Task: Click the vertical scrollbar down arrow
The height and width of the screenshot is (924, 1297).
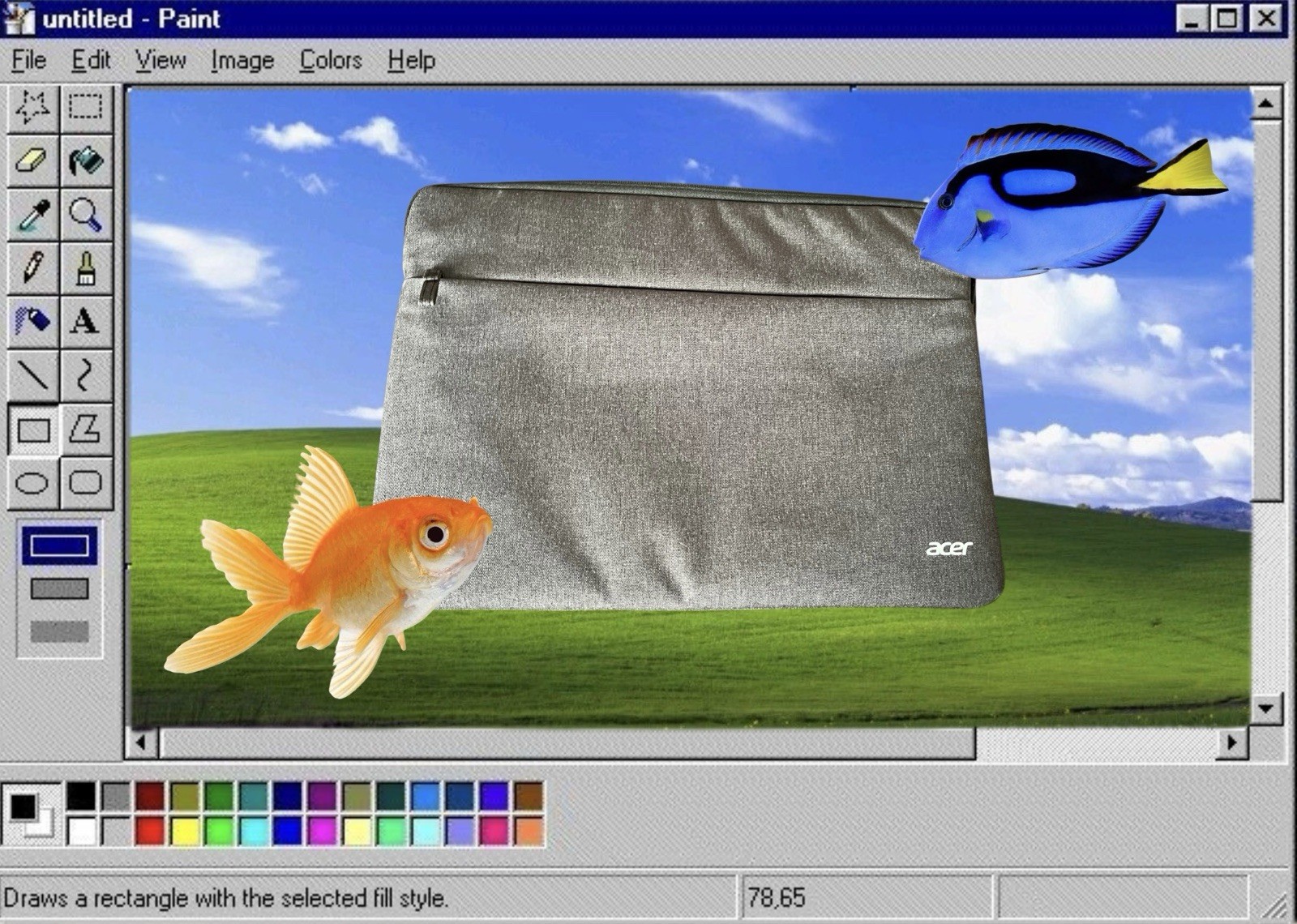Action: [1265, 709]
